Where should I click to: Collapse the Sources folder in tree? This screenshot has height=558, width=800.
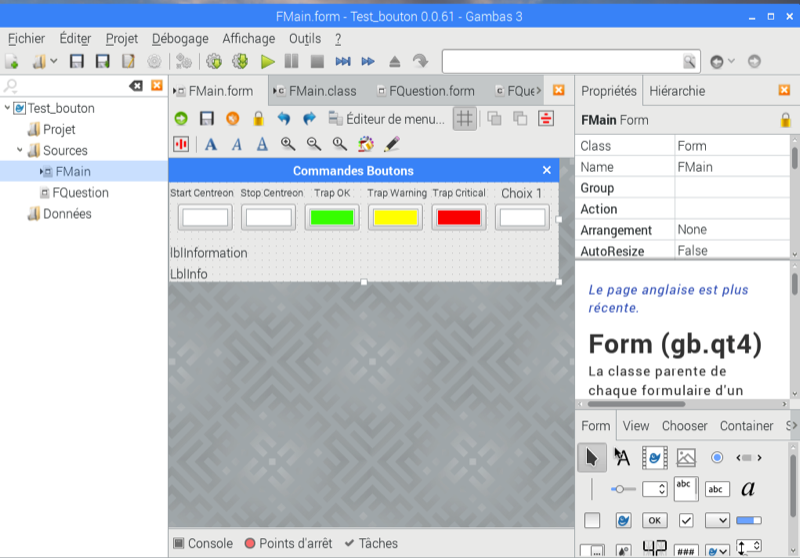click(x=20, y=151)
